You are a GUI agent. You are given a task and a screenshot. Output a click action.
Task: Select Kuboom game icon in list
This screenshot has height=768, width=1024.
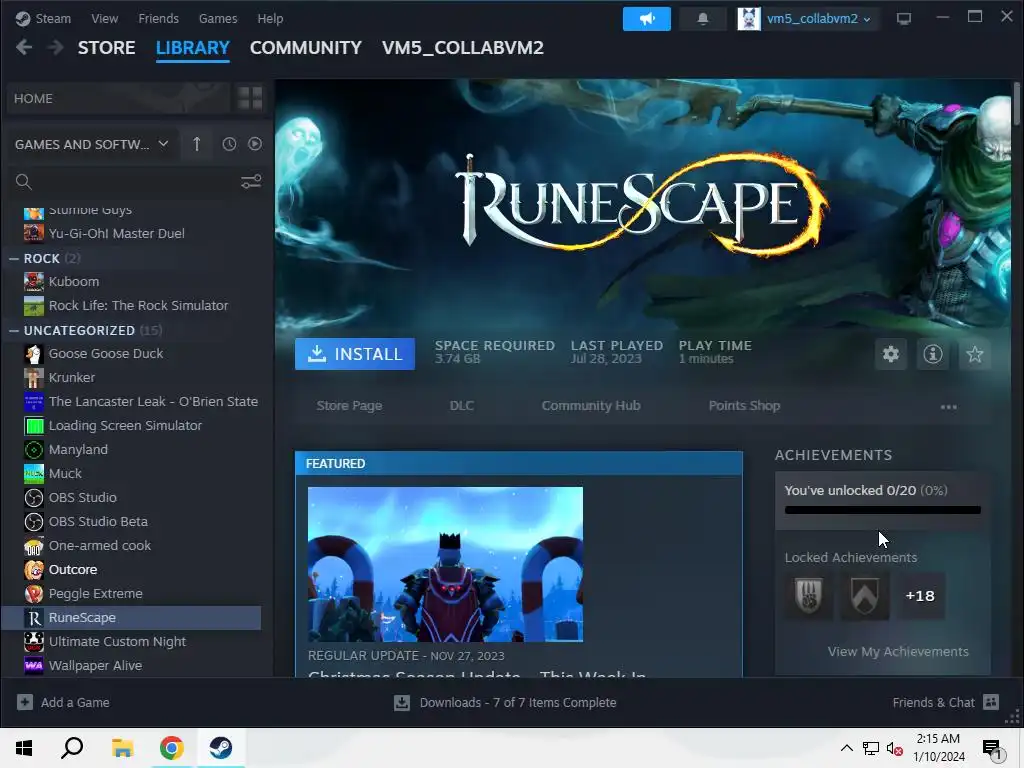(34, 281)
